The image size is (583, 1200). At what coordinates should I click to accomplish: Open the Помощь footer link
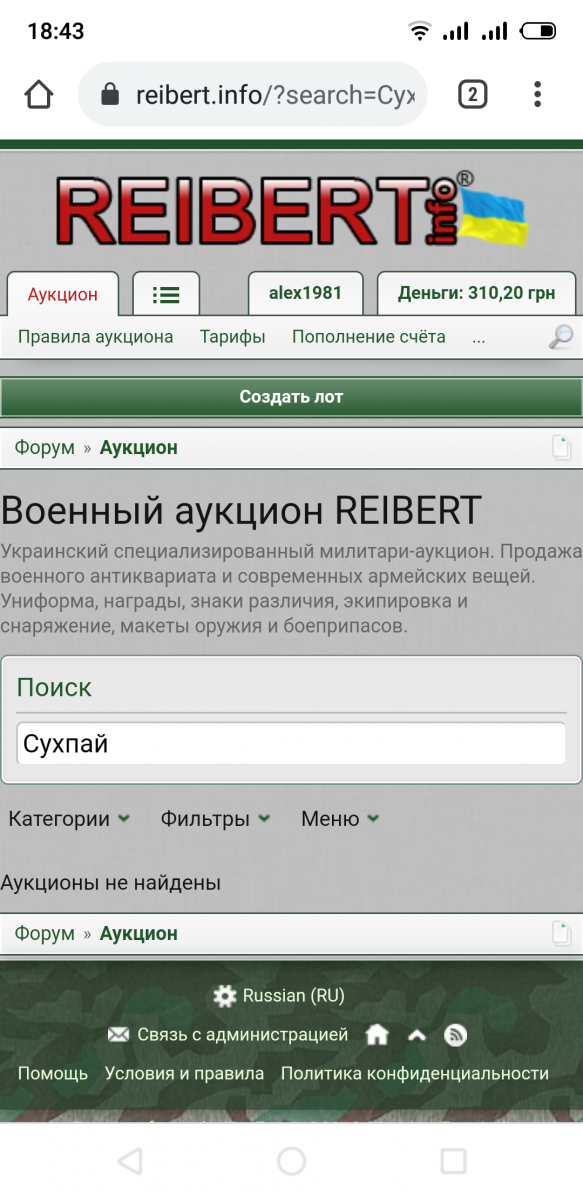pos(53,1074)
